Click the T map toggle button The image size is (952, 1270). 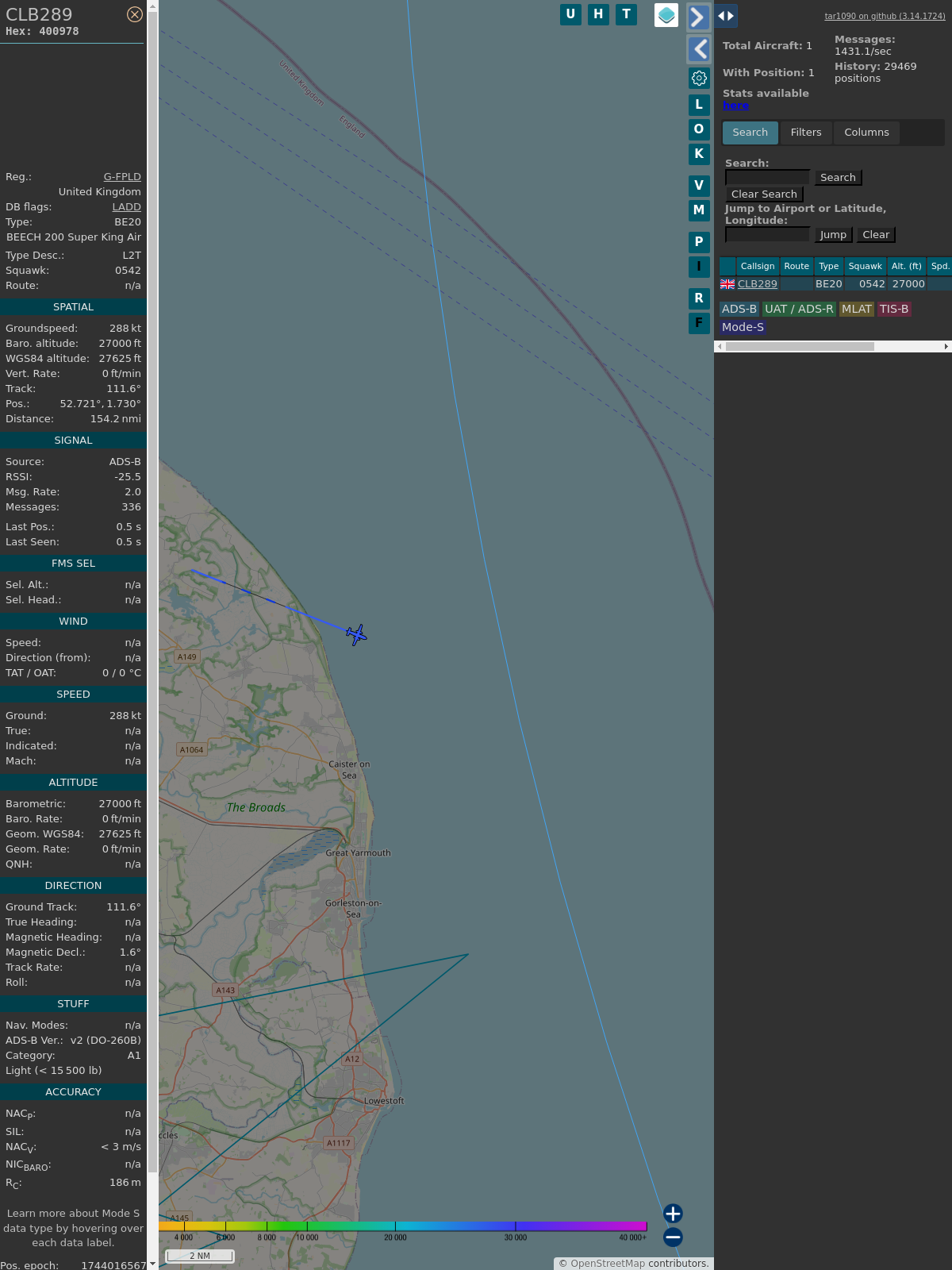[627, 14]
